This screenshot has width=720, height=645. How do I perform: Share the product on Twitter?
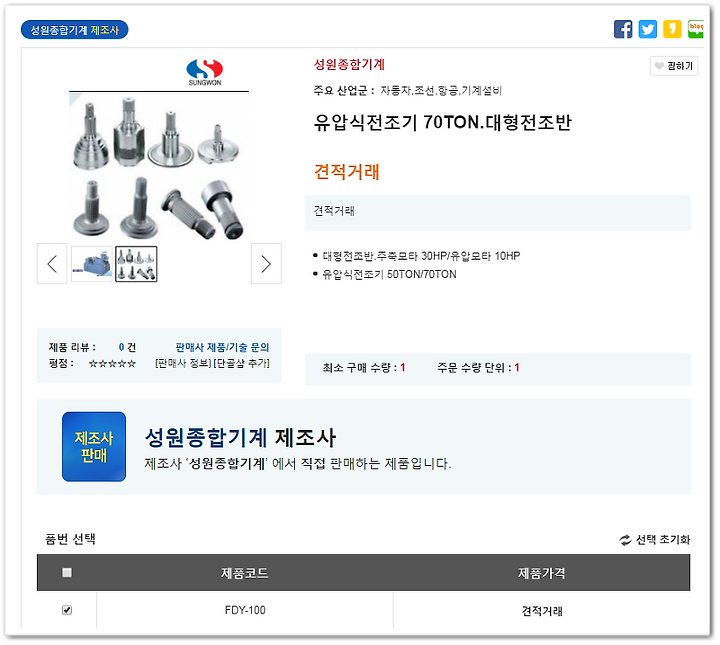tap(647, 29)
